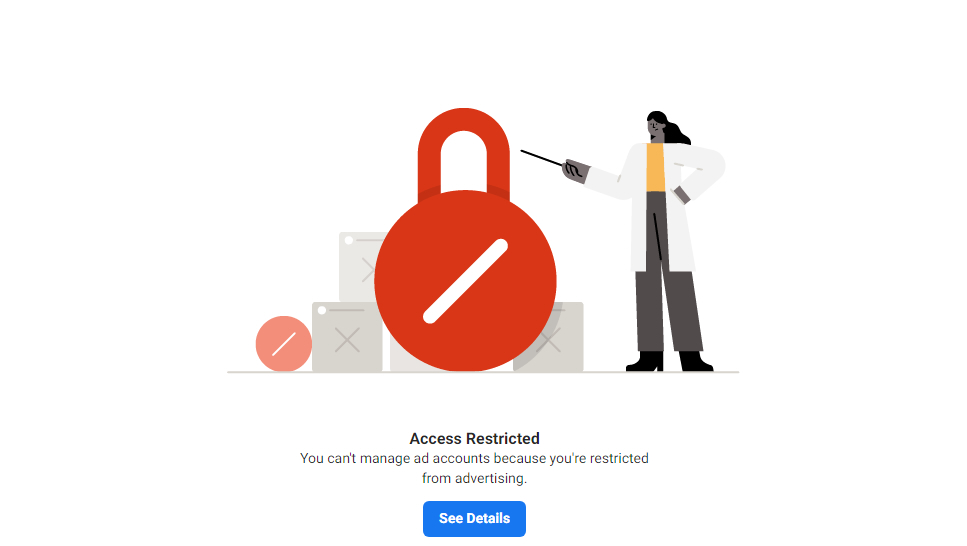The image size is (967, 546).
Task: Click the Access Restricted heading
Action: point(474,438)
